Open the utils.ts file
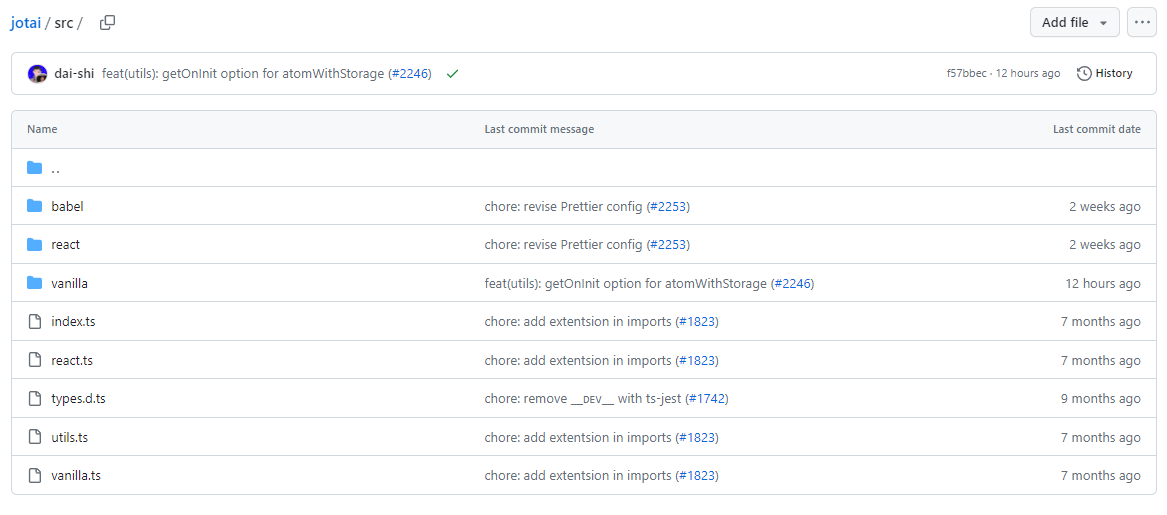 tap(69, 437)
